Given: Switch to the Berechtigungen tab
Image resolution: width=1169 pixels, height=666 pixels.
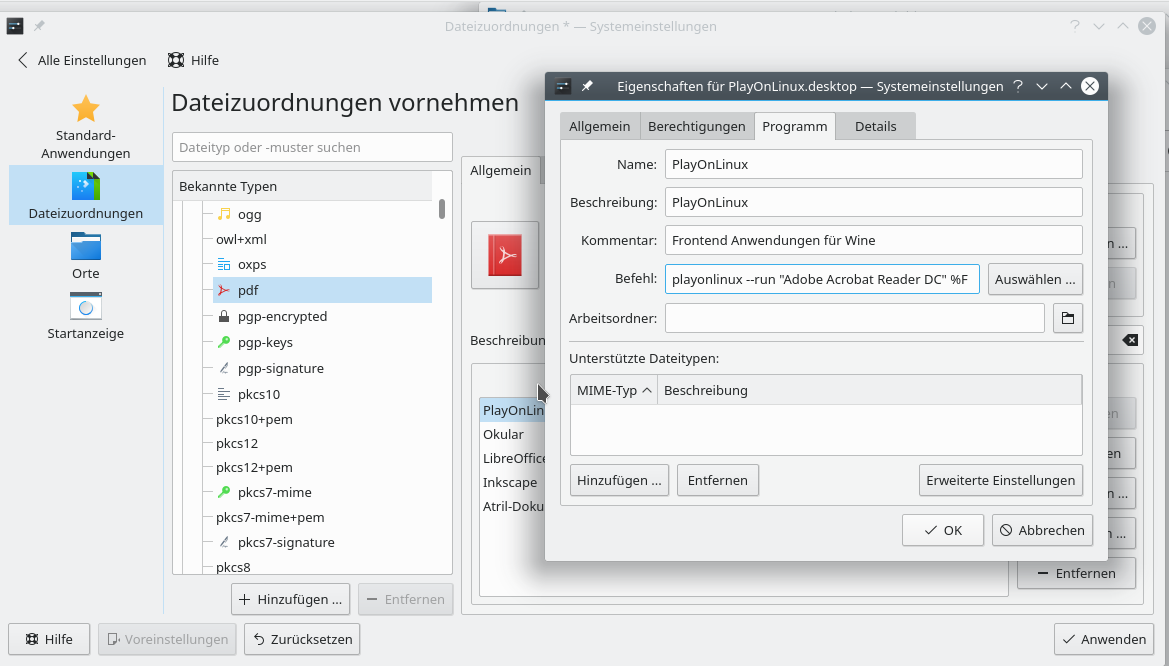Looking at the screenshot, I should click(696, 126).
